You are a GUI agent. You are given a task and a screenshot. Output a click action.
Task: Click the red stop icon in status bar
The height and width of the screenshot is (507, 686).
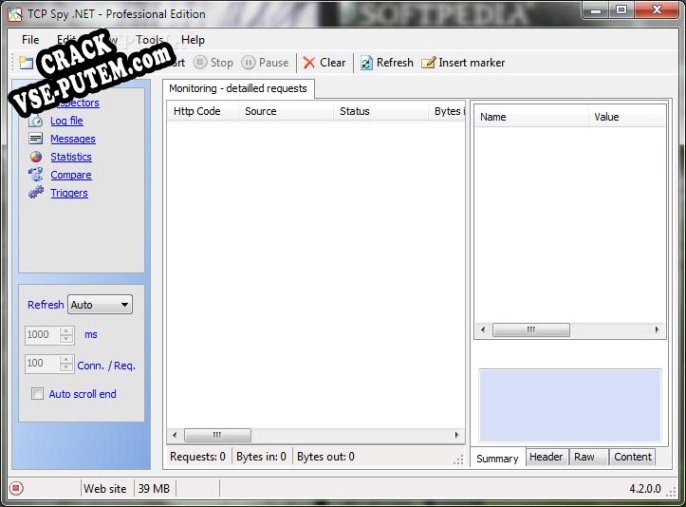pyautogui.click(x=16, y=488)
